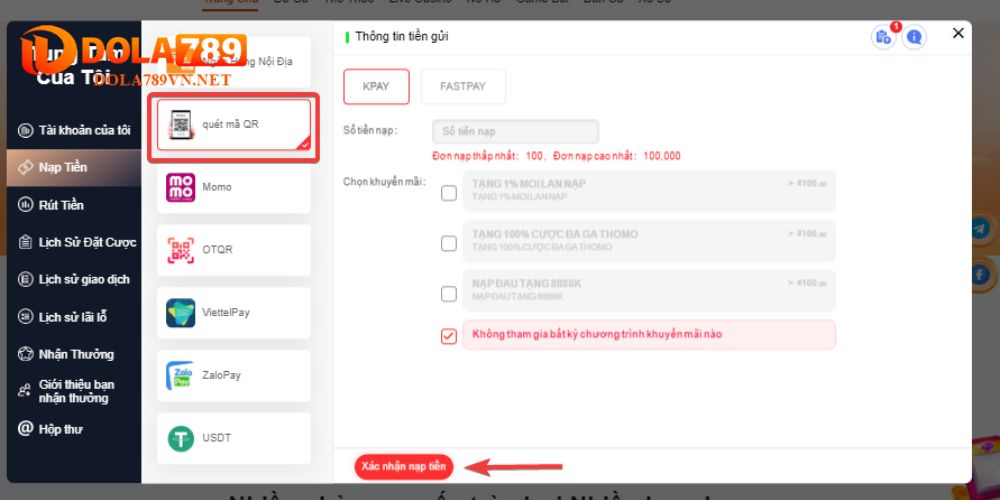Click the Tài khoản của tôi icon
The height and width of the screenshot is (500, 1000).
pos(26,131)
